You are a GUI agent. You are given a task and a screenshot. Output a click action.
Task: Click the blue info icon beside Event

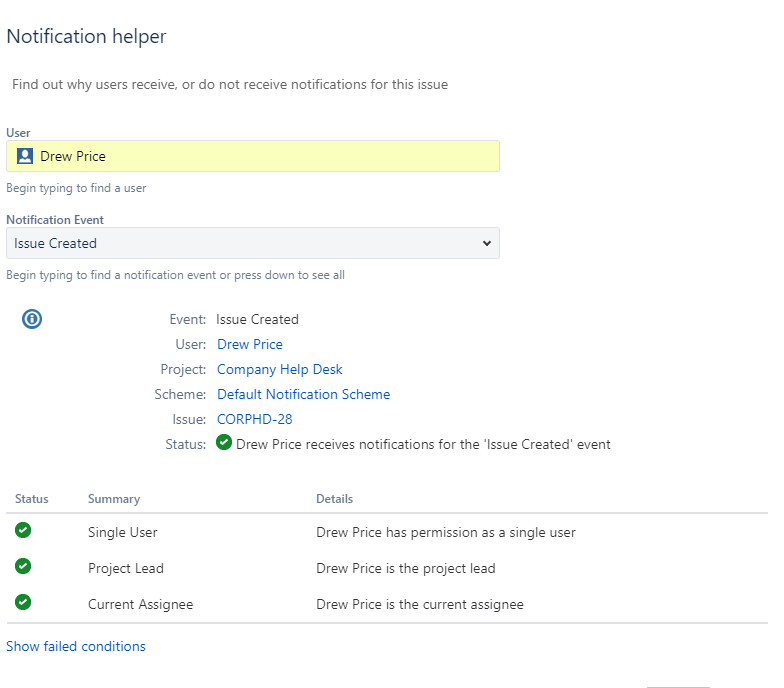(32, 319)
